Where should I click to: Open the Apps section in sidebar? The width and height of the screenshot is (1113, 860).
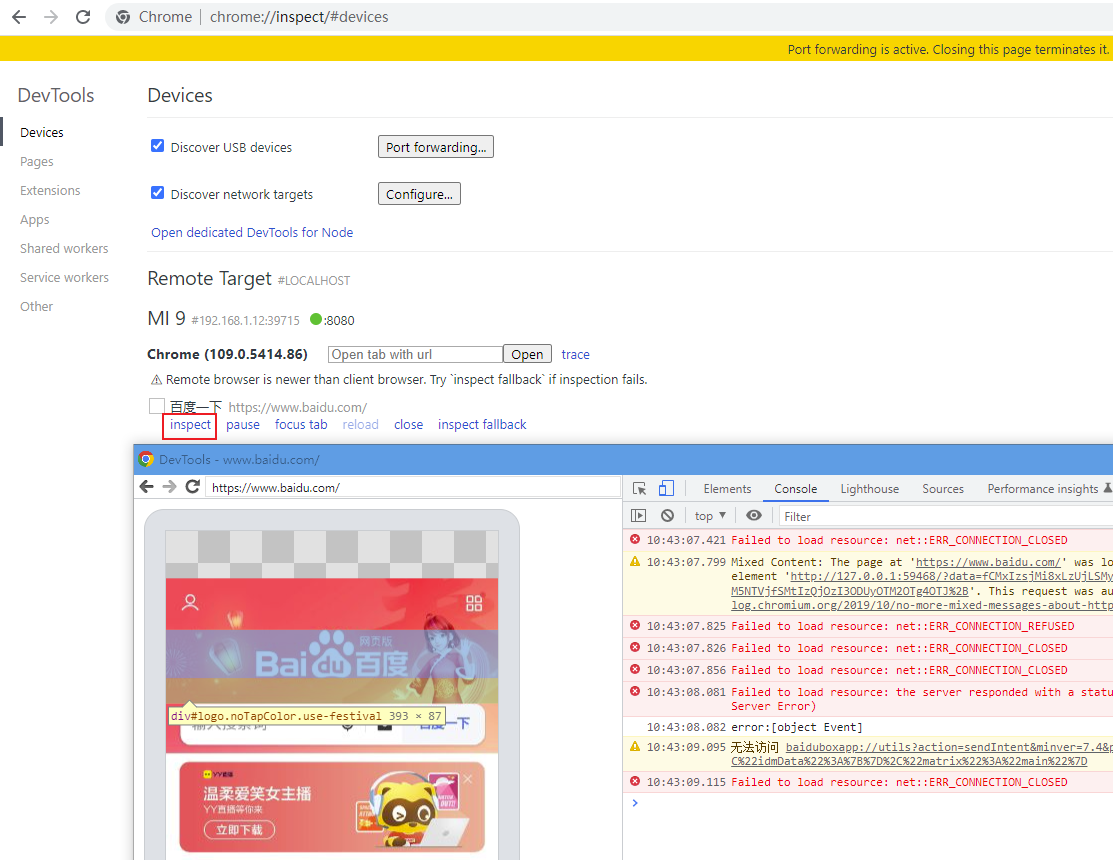pos(35,220)
